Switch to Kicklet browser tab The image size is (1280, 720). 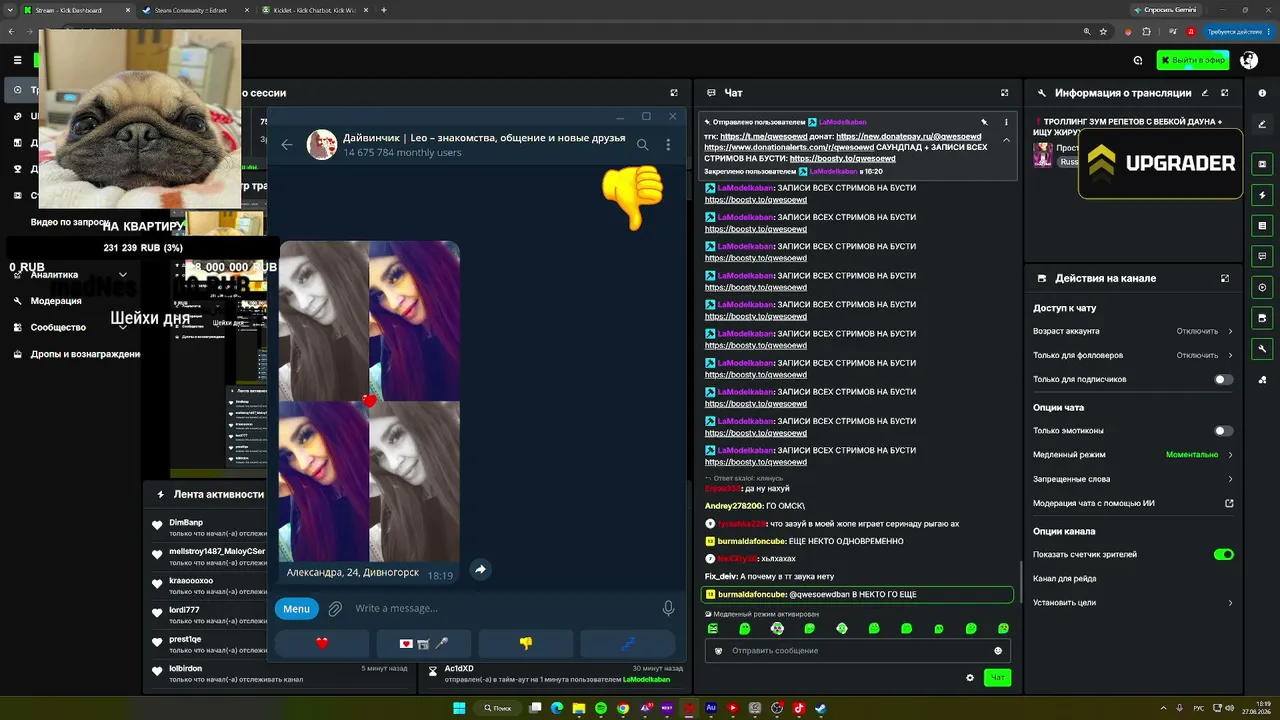tap(312, 10)
